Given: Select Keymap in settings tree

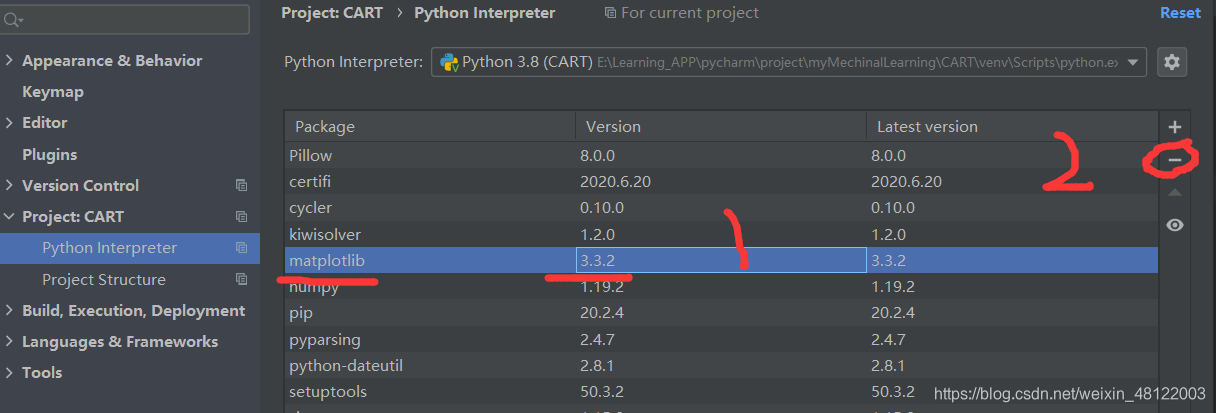Looking at the screenshot, I should pyautogui.click(x=53, y=91).
